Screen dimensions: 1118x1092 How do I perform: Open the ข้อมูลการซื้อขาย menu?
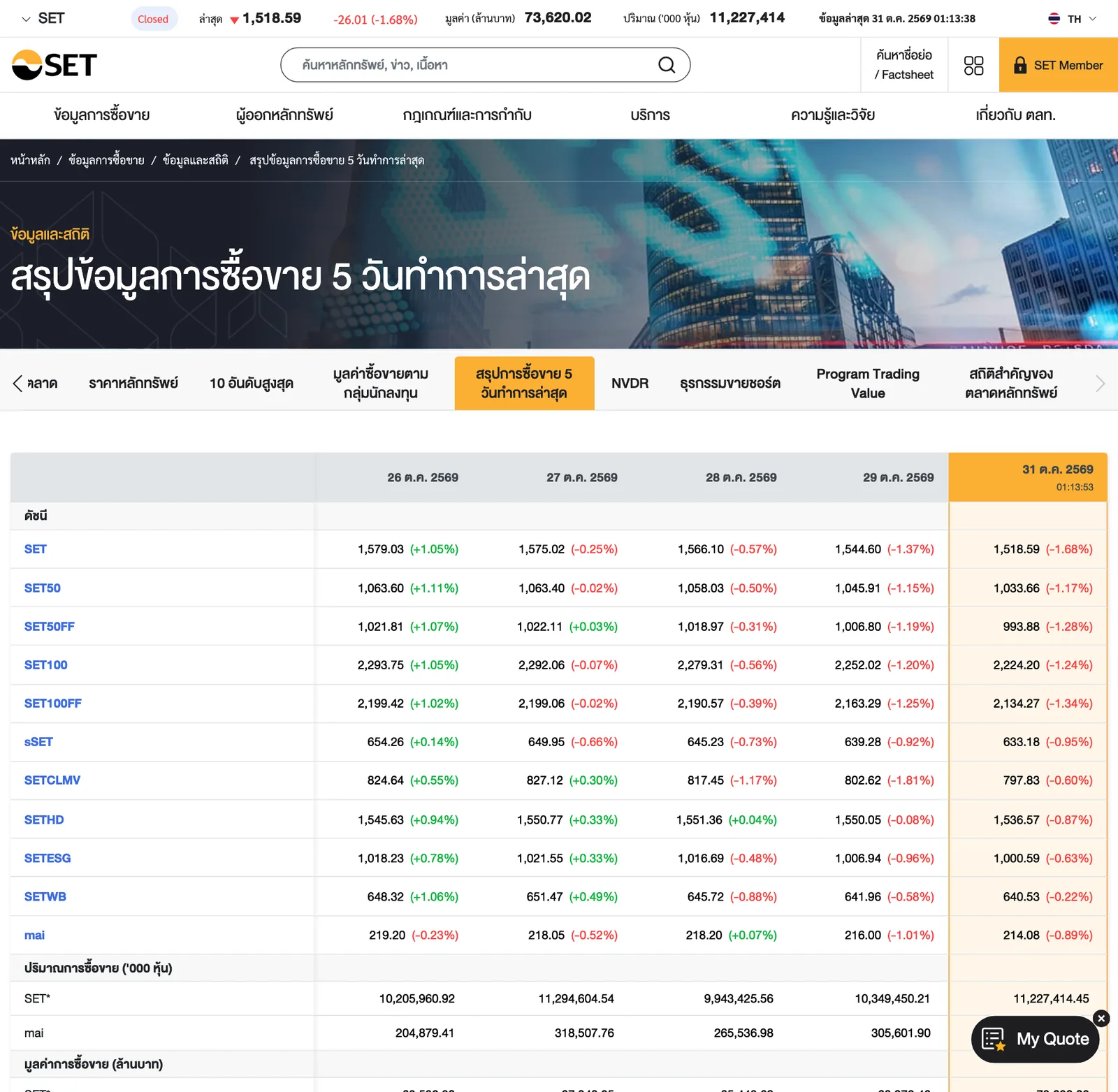[102, 115]
